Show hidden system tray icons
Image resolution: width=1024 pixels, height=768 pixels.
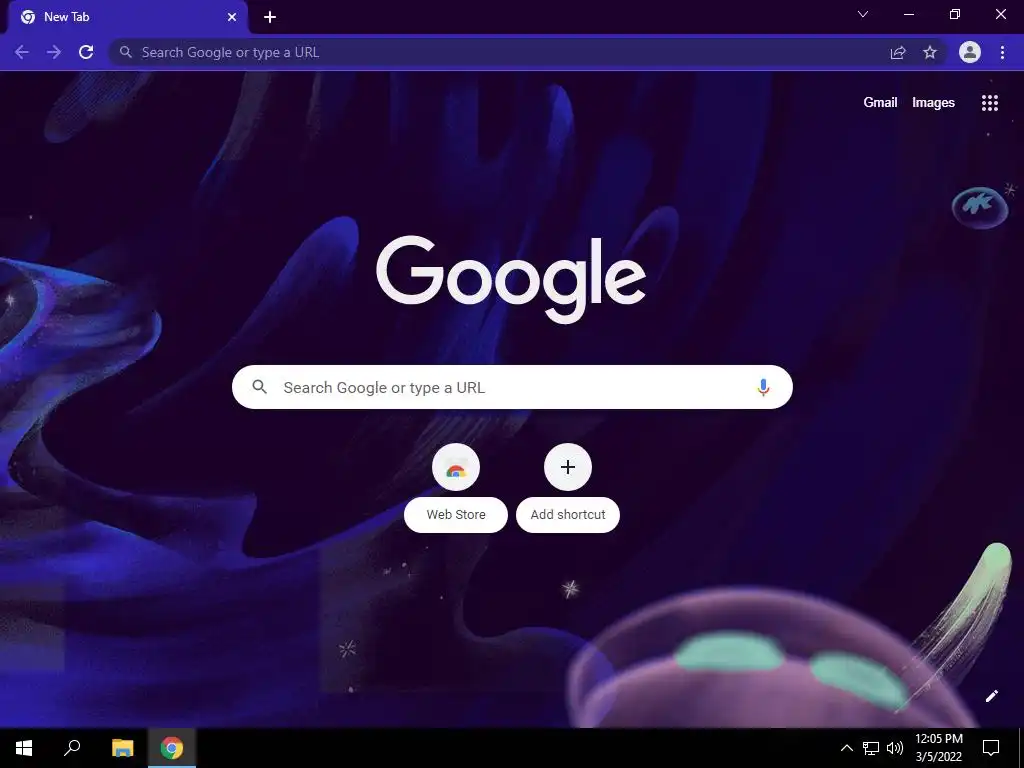[x=846, y=748]
